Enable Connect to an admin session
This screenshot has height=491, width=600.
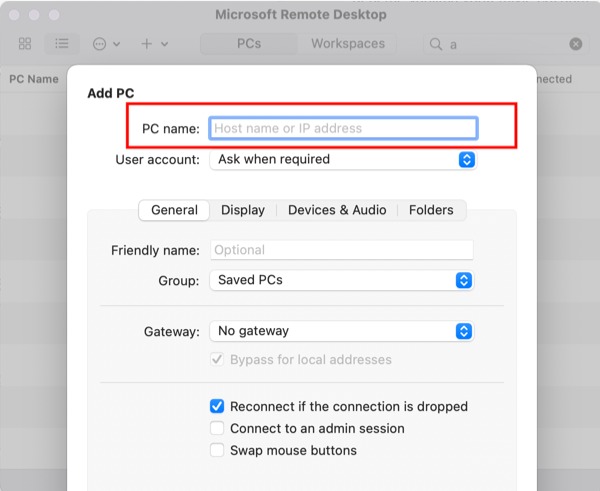tap(217, 429)
